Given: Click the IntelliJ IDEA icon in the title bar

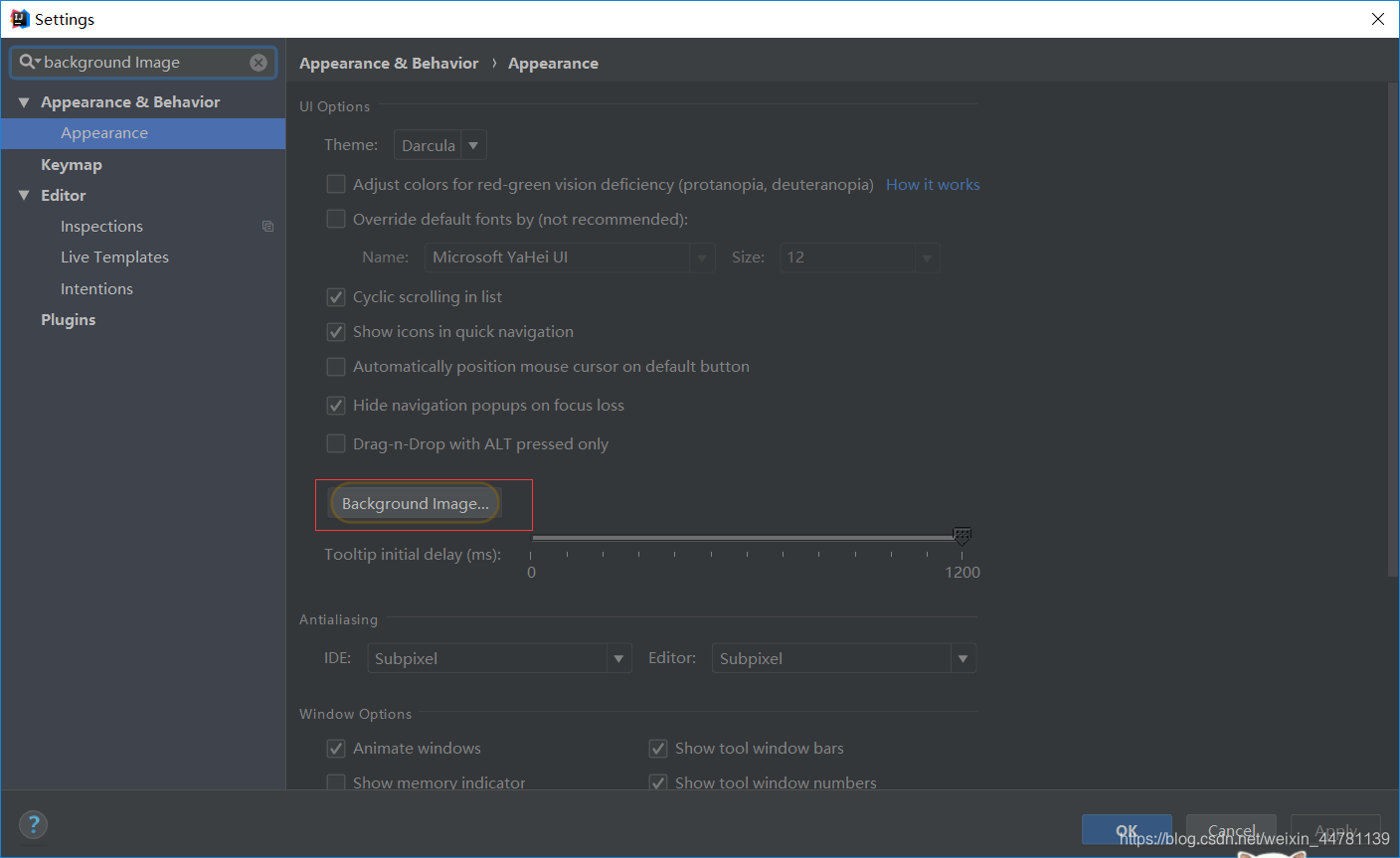Looking at the screenshot, I should (18, 18).
